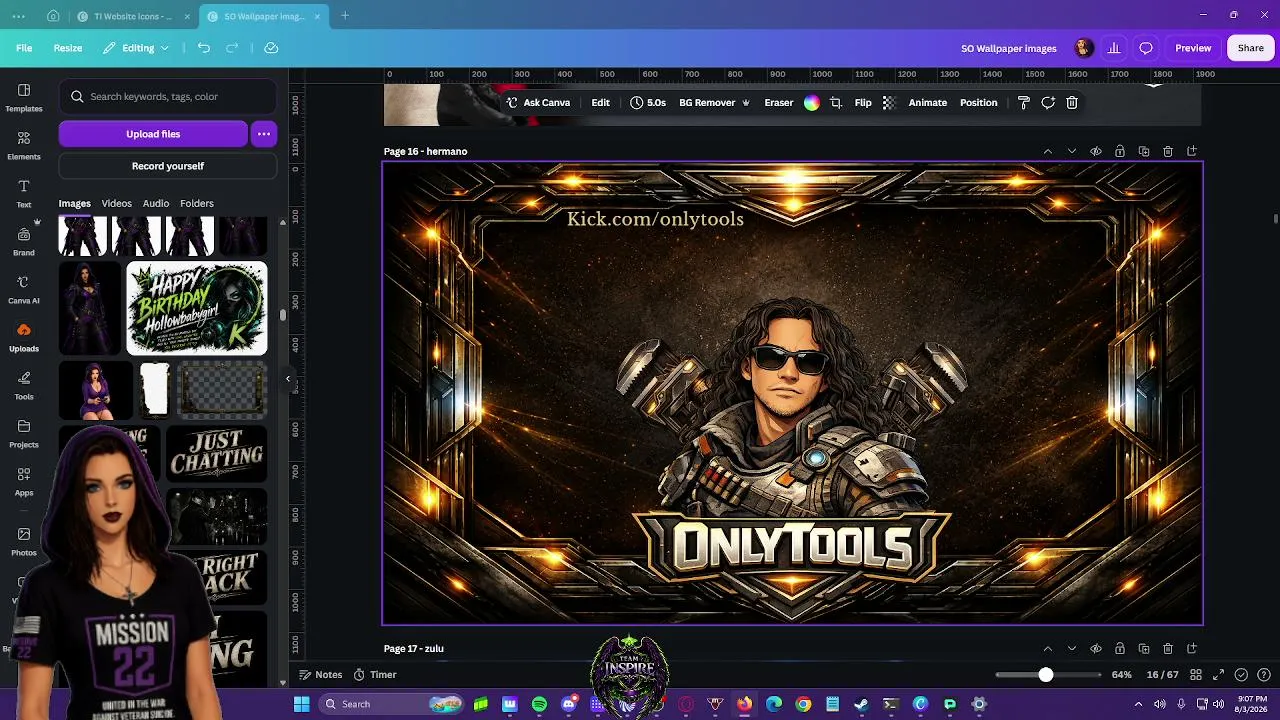Screen dimensions: 1280x720
Task: Move page 16 hermano up
Action: [x=1048, y=151]
